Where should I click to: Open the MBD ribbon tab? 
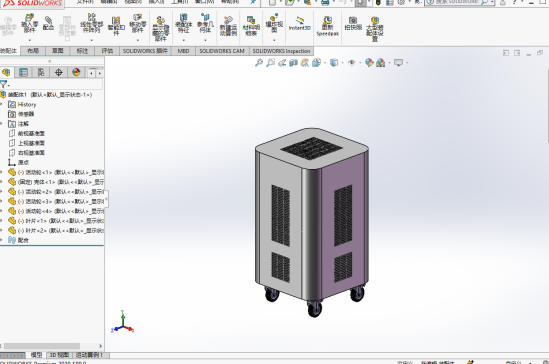(x=183, y=51)
